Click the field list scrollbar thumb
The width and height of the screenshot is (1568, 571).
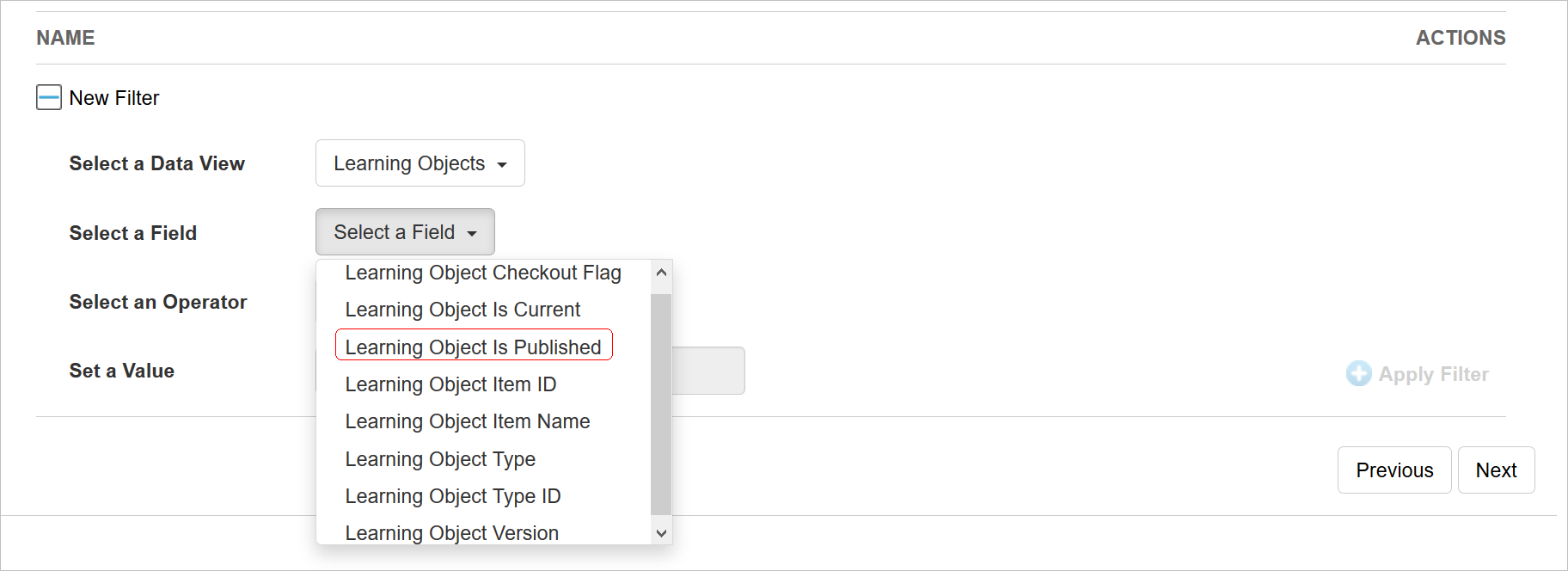pyautogui.click(x=660, y=403)
